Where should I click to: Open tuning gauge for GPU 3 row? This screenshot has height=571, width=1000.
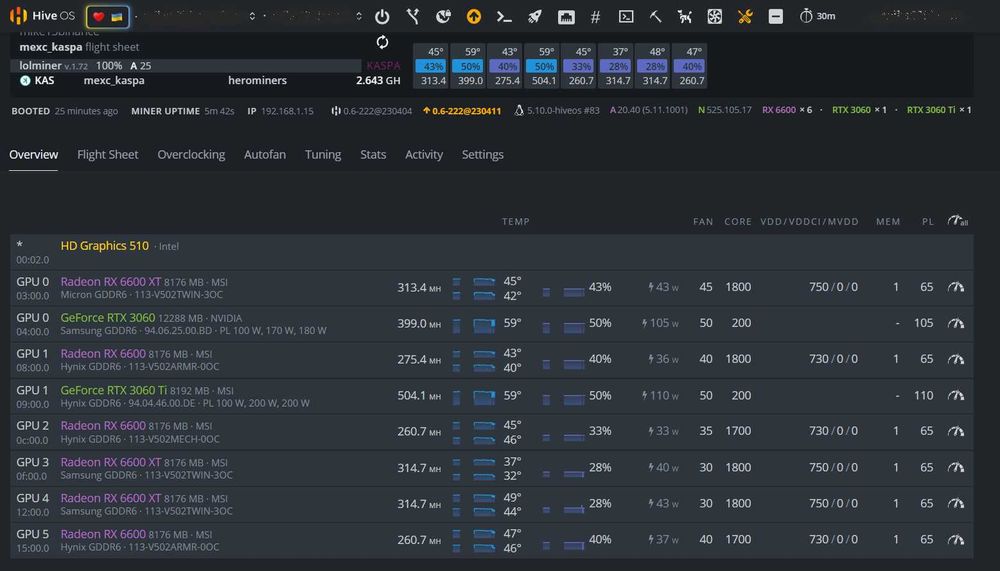(x=955, y=468)
